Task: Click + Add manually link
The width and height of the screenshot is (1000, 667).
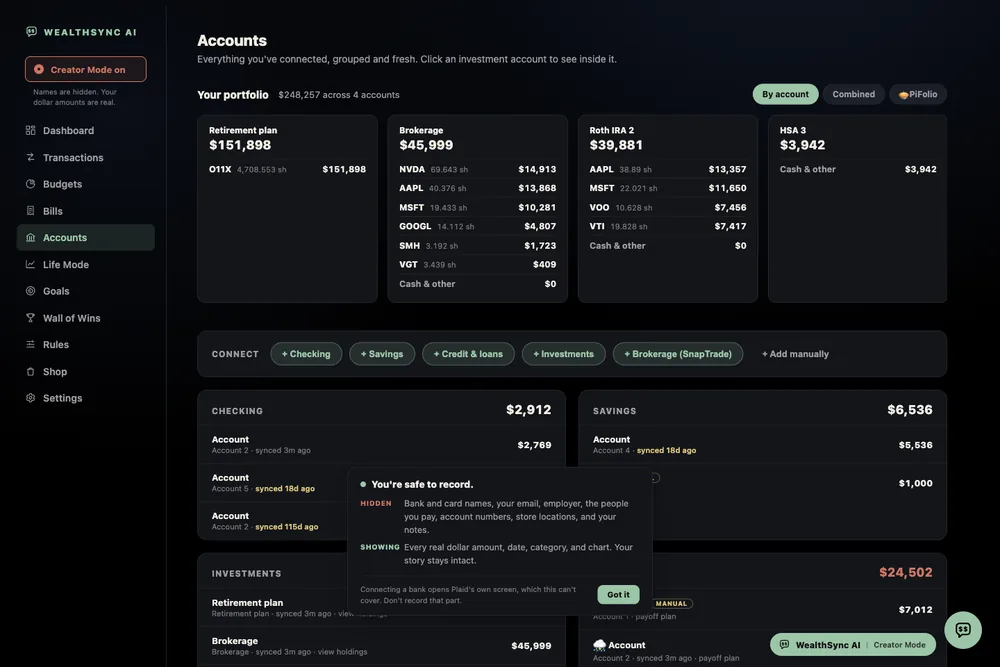Action: tap(795, 354)
